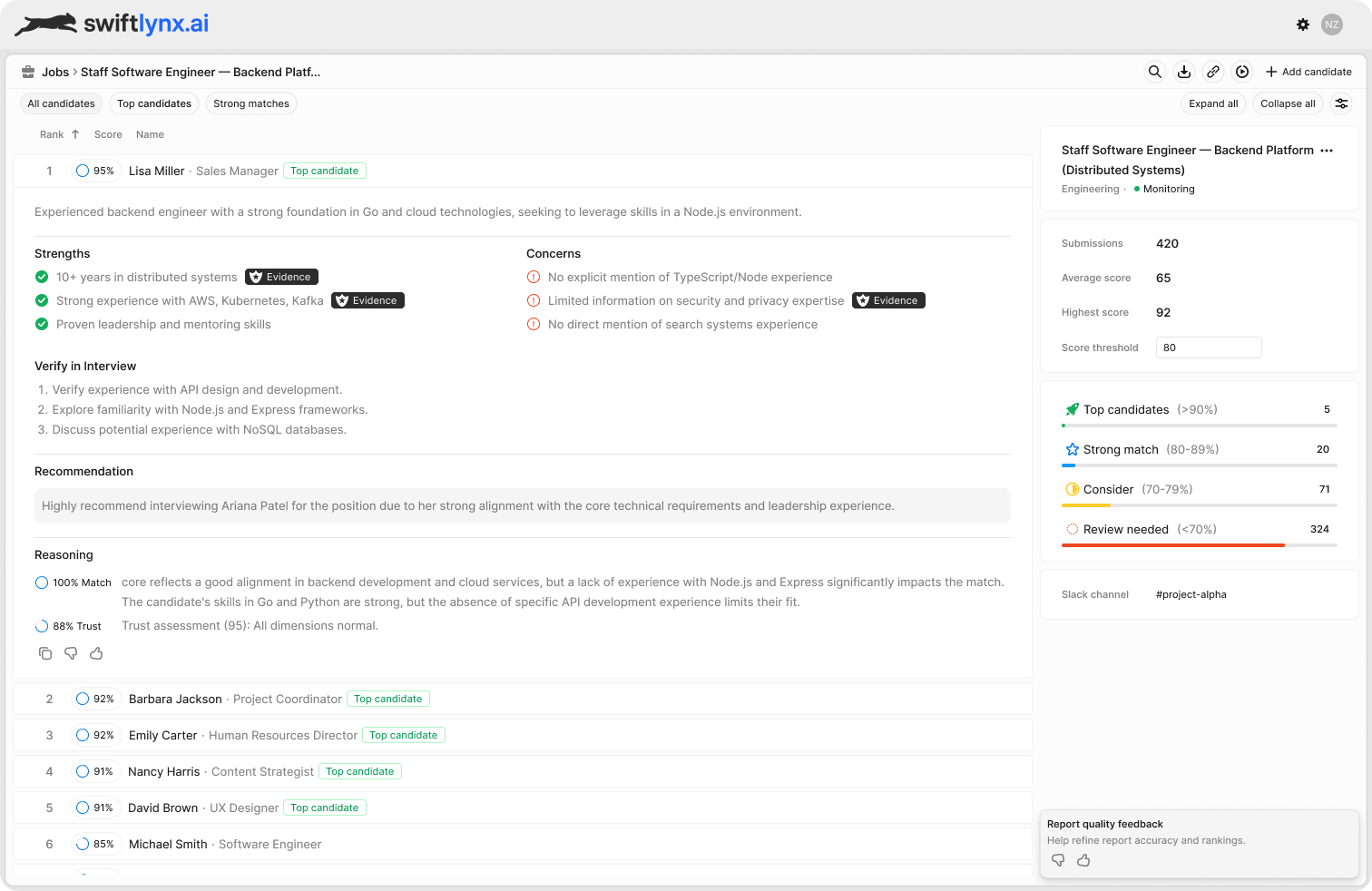Thumbs up the candidate reasoning
Screen dimensions: 1372x891
[96, 653]
